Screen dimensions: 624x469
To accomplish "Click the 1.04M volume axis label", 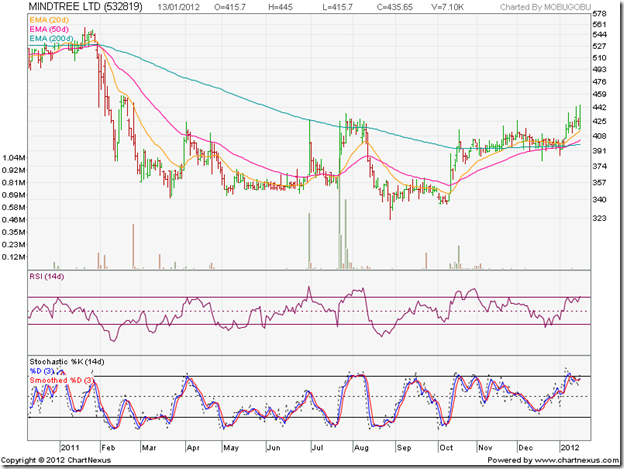I will click(14, 158).
